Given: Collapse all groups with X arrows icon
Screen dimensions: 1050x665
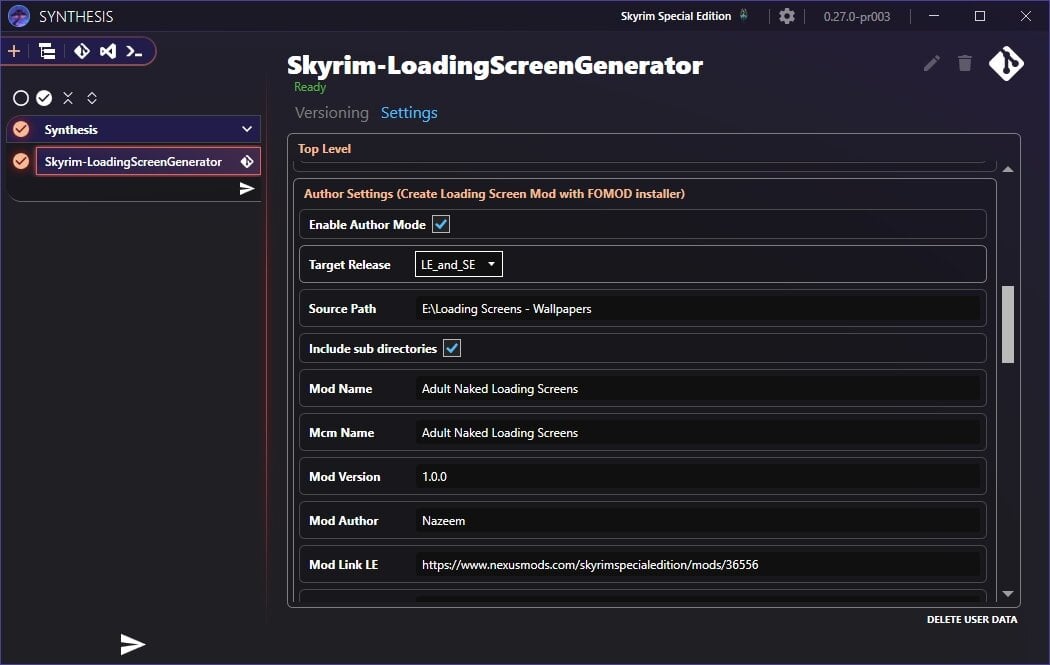Looking at the screenshot, I should [68, 98].
